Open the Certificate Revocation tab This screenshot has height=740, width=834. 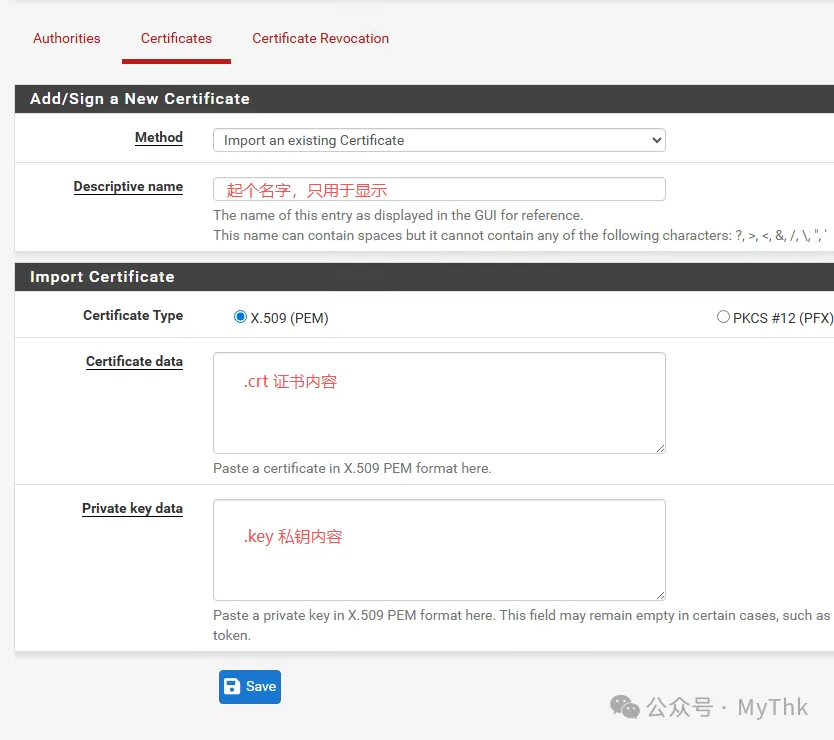pos(320,38)
